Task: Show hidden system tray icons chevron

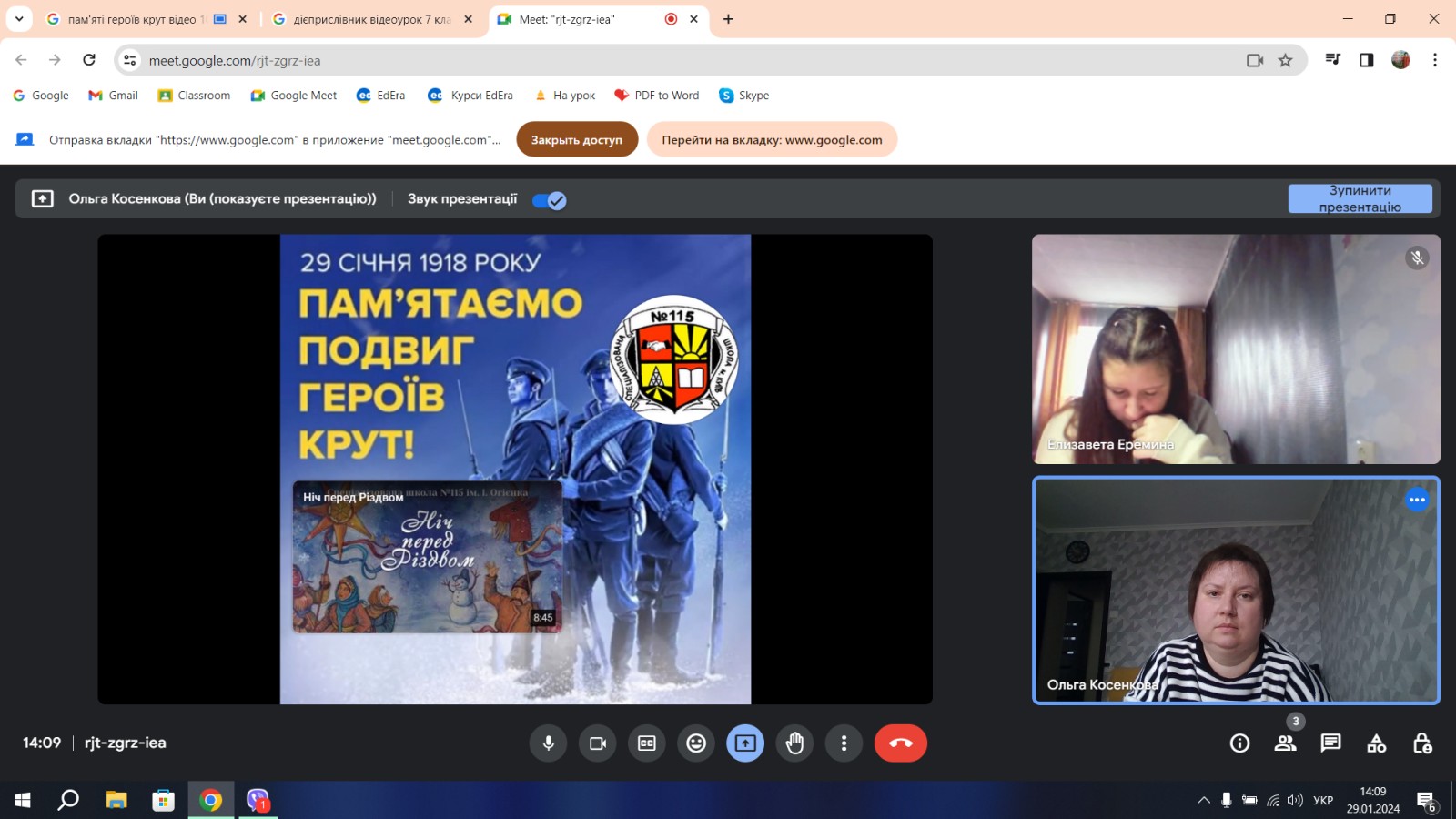Action: pos(1203,801)
